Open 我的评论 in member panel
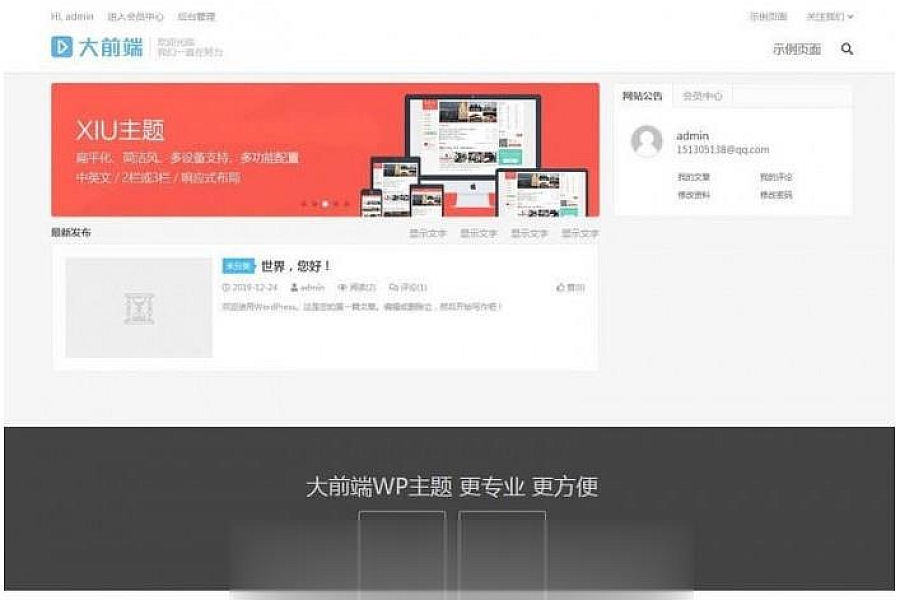 (x=776, y=177)
